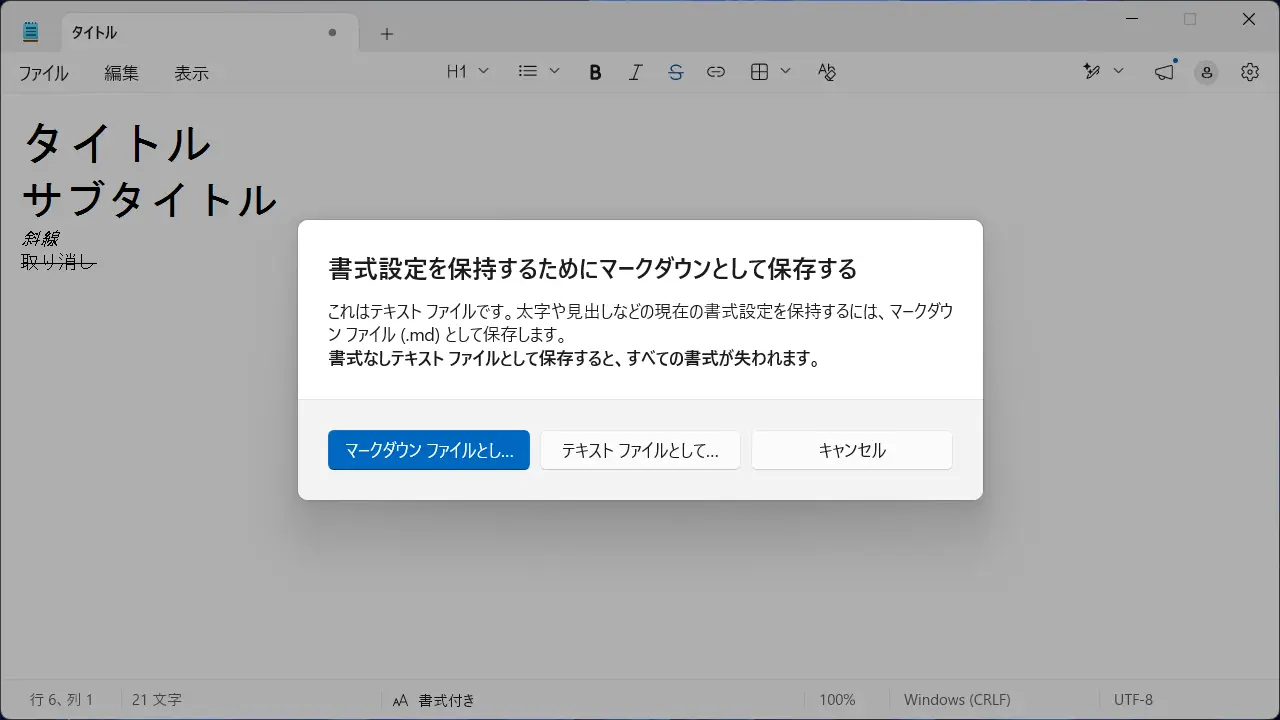Click the サブタイトル heading text

[149, 199]
